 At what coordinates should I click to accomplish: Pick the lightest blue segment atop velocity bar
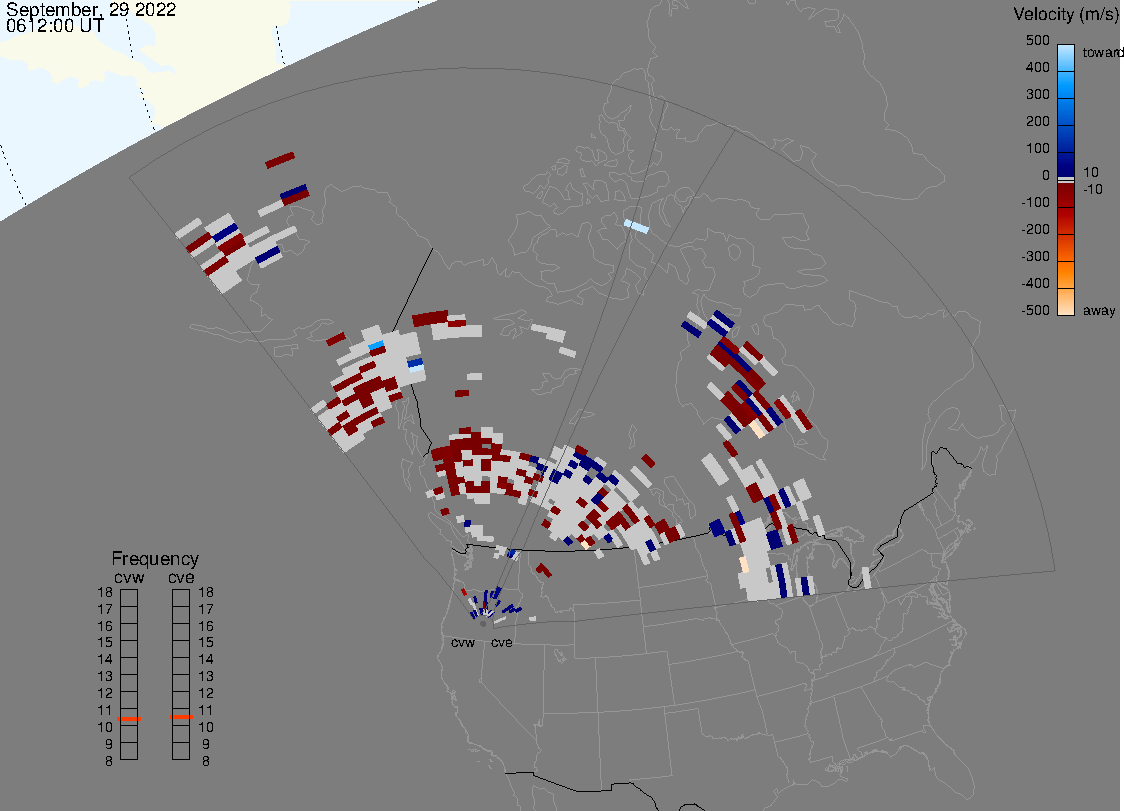(1066, 58)
